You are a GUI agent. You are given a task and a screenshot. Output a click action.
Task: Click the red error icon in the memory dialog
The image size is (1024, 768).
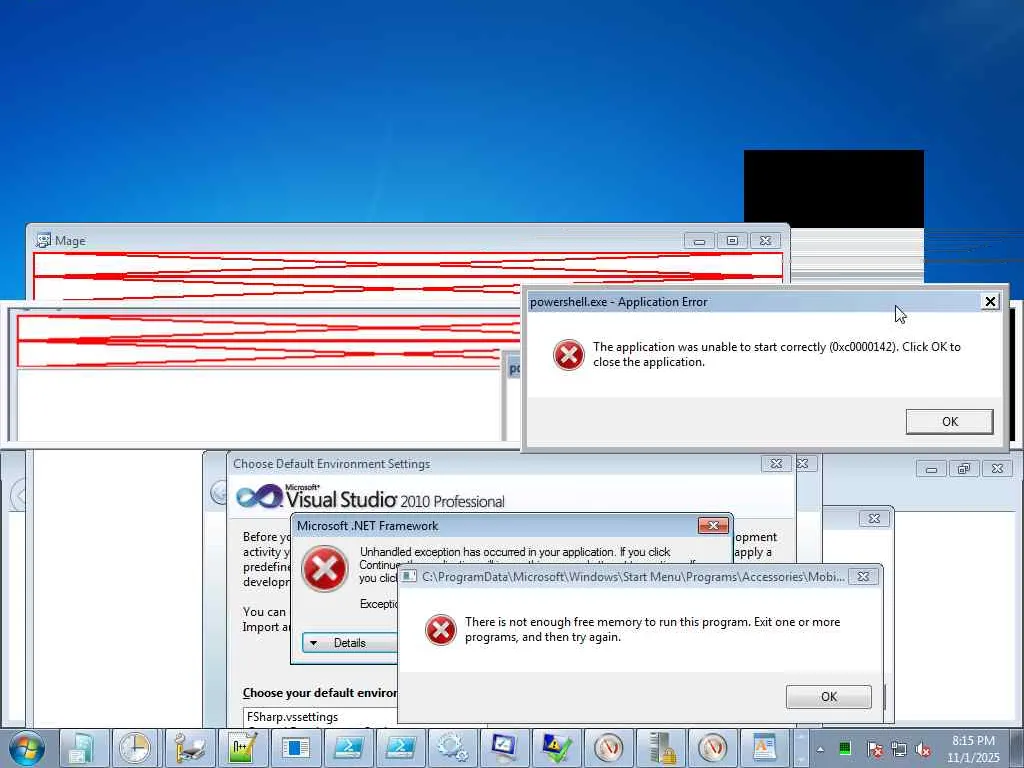441,630
